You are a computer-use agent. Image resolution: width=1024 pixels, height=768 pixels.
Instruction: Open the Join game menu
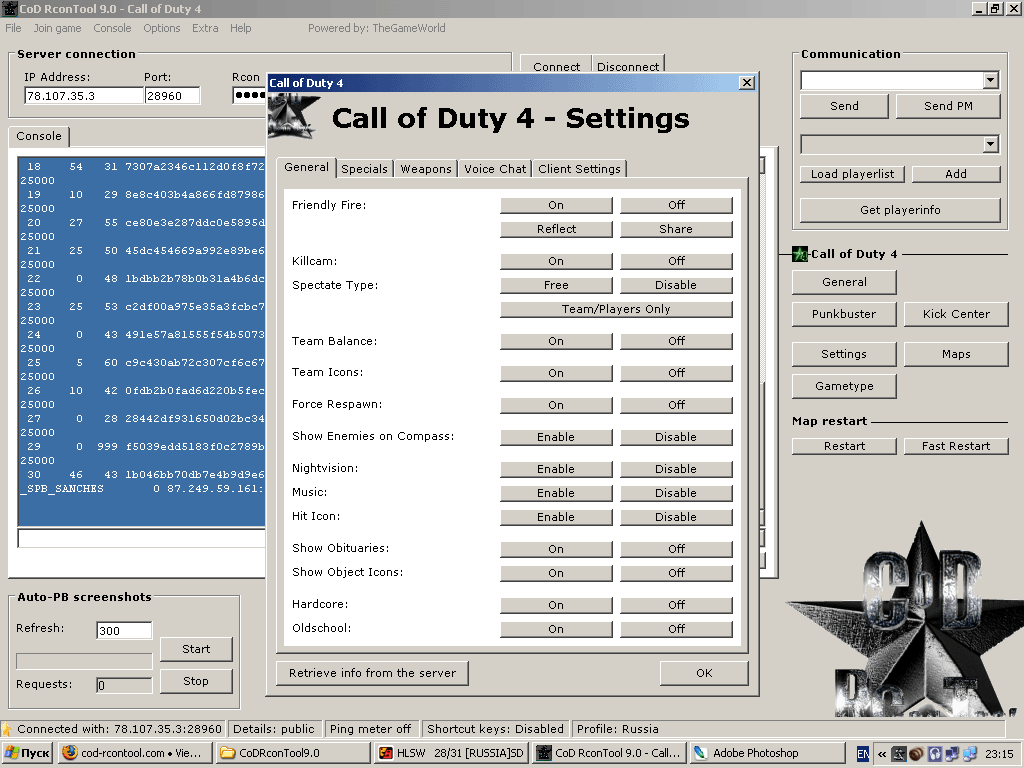(x=57, y=28)
